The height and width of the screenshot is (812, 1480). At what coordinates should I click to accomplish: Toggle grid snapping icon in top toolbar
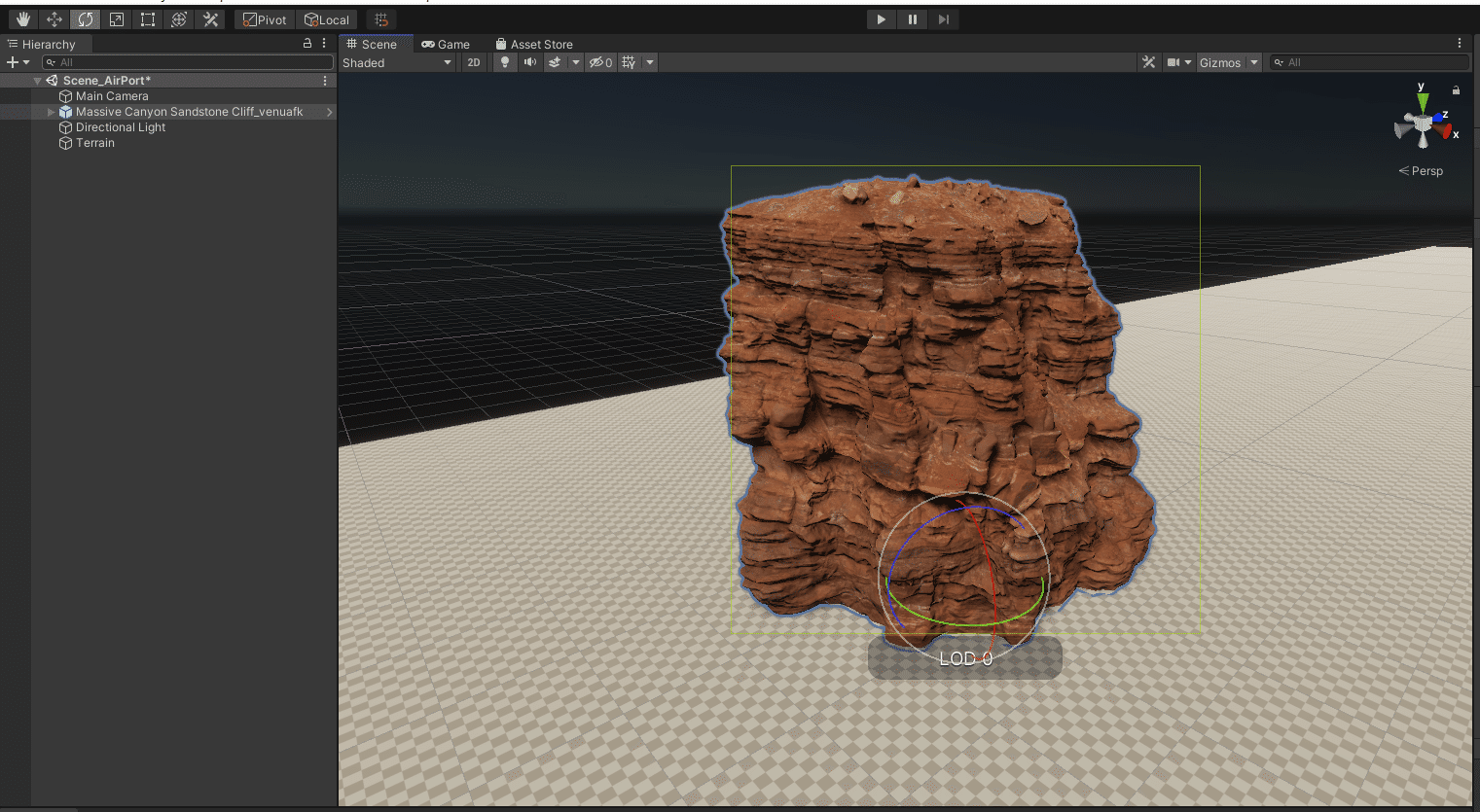pos(381,19)
